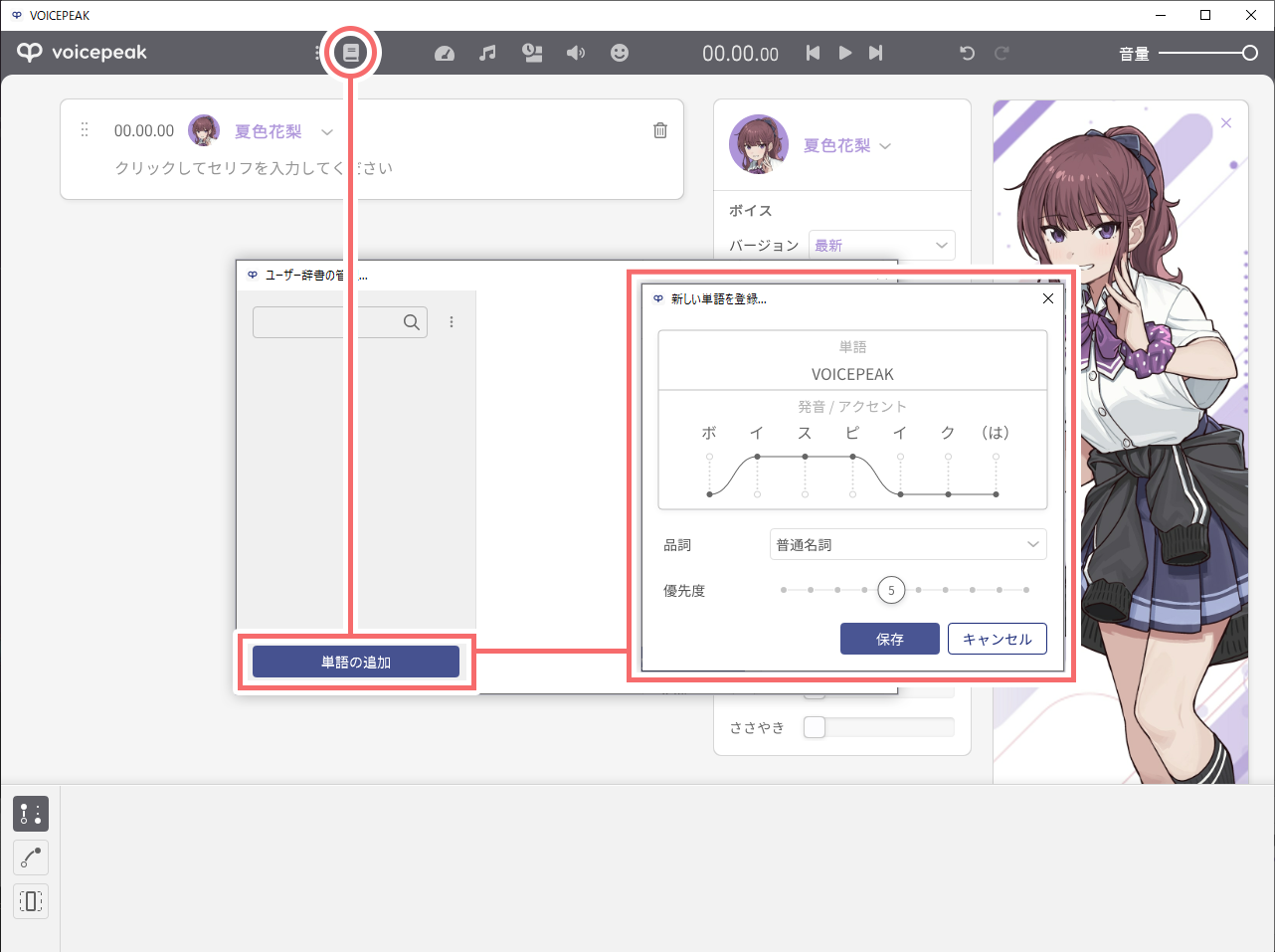
Task: Click the キャンセル button
Action: click(x=998, y=639)
